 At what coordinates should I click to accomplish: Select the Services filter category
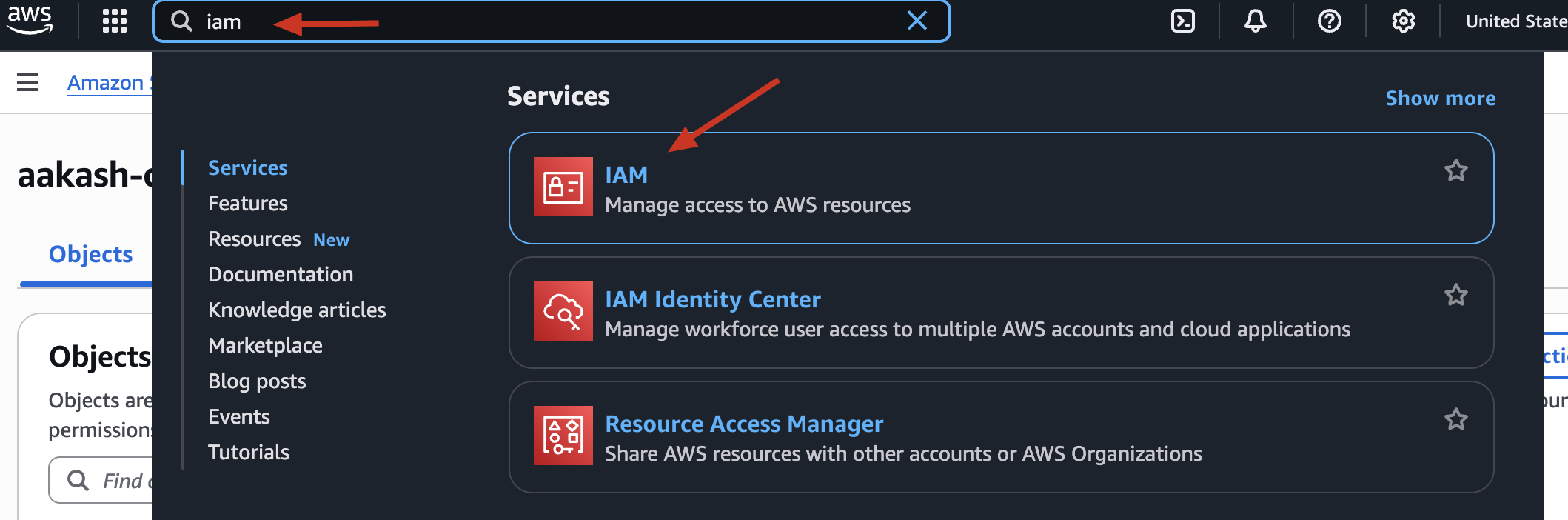247,168
